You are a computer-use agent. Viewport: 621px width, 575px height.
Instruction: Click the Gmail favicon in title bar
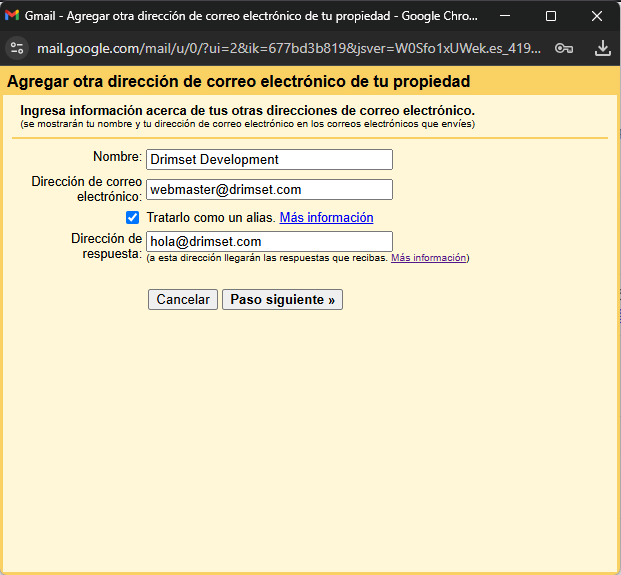point(13,16)
